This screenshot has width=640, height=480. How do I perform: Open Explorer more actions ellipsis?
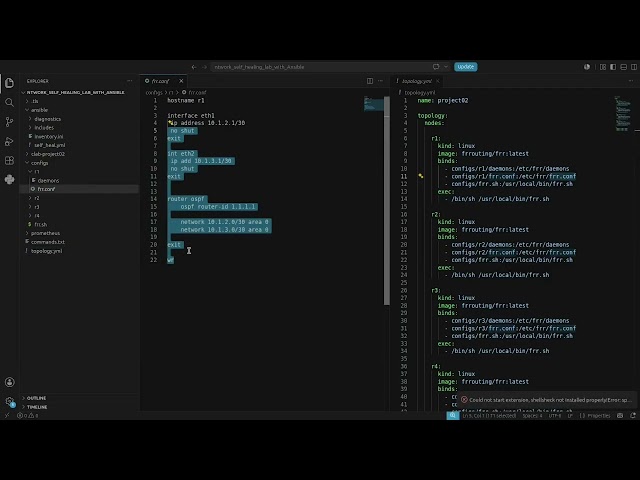(x=130, y=81)
